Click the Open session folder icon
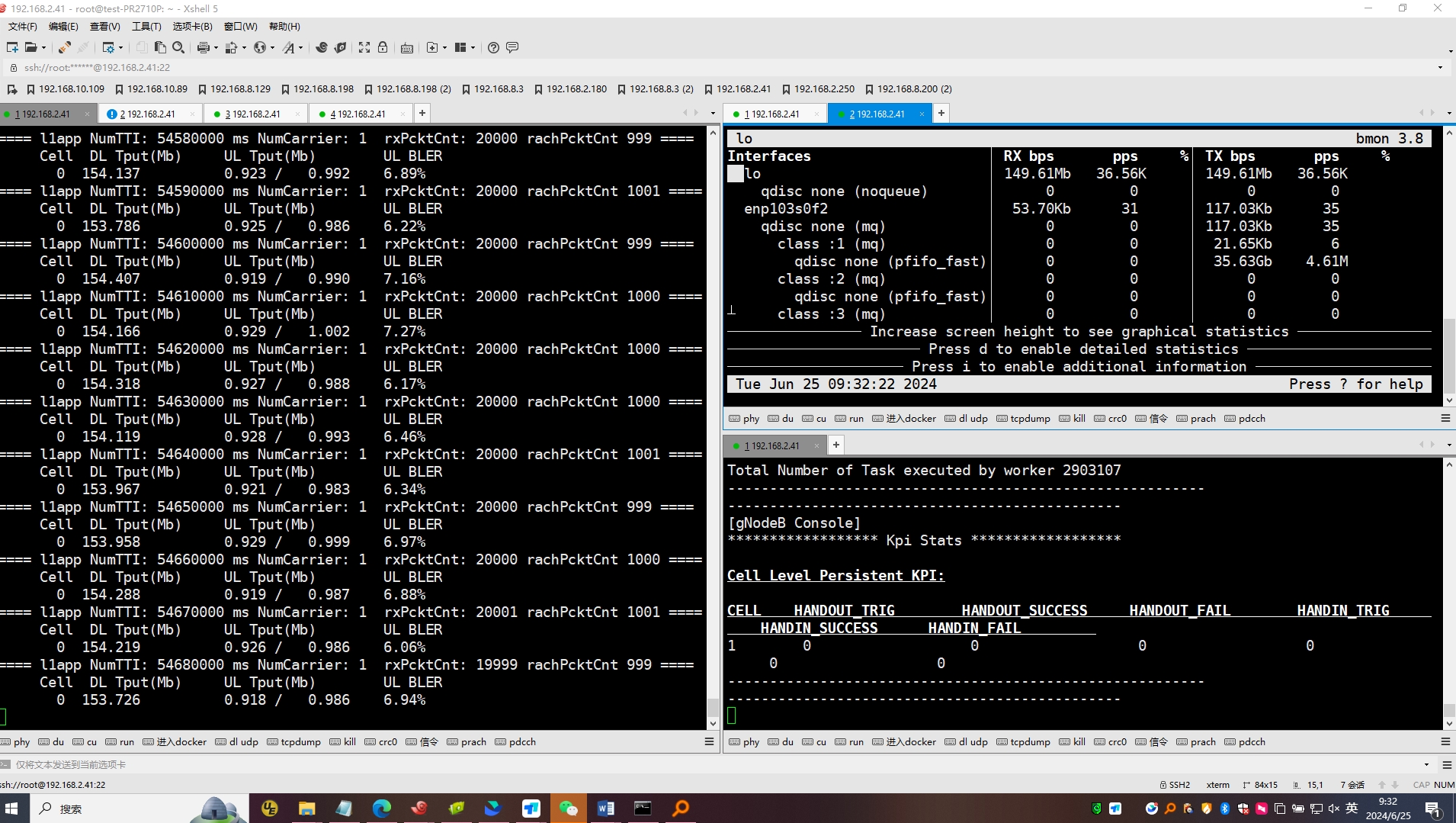 pos(30,47)
